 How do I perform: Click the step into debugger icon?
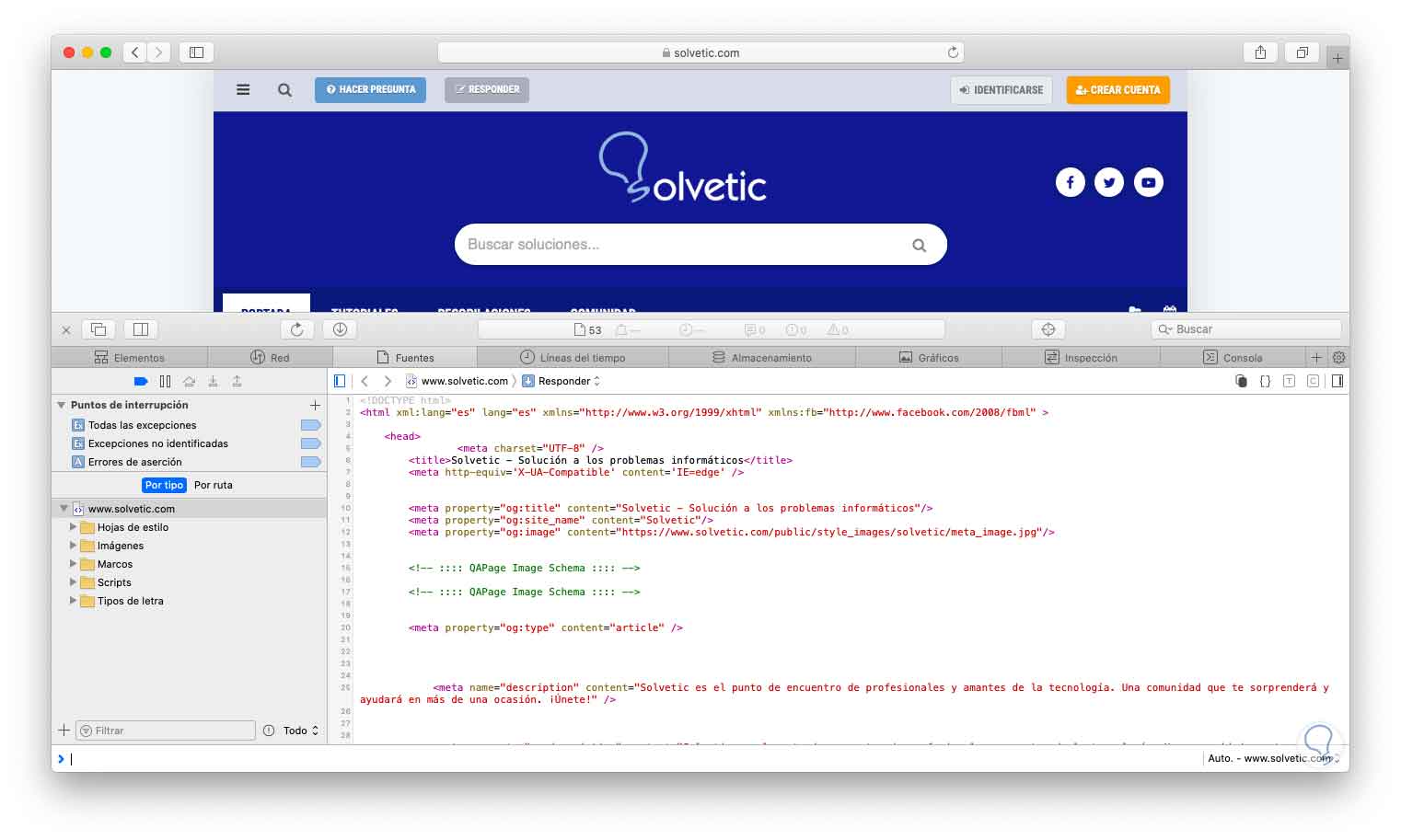[213, 381]
